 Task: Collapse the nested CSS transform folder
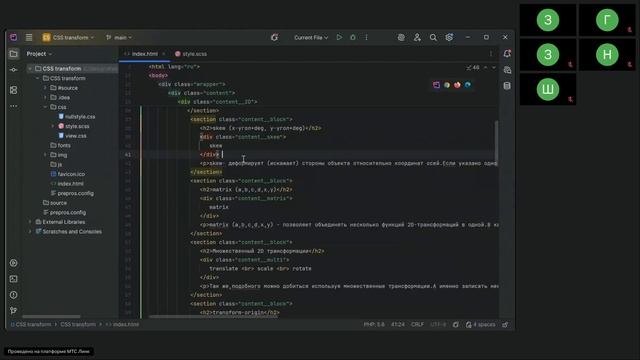coord(38,78)
